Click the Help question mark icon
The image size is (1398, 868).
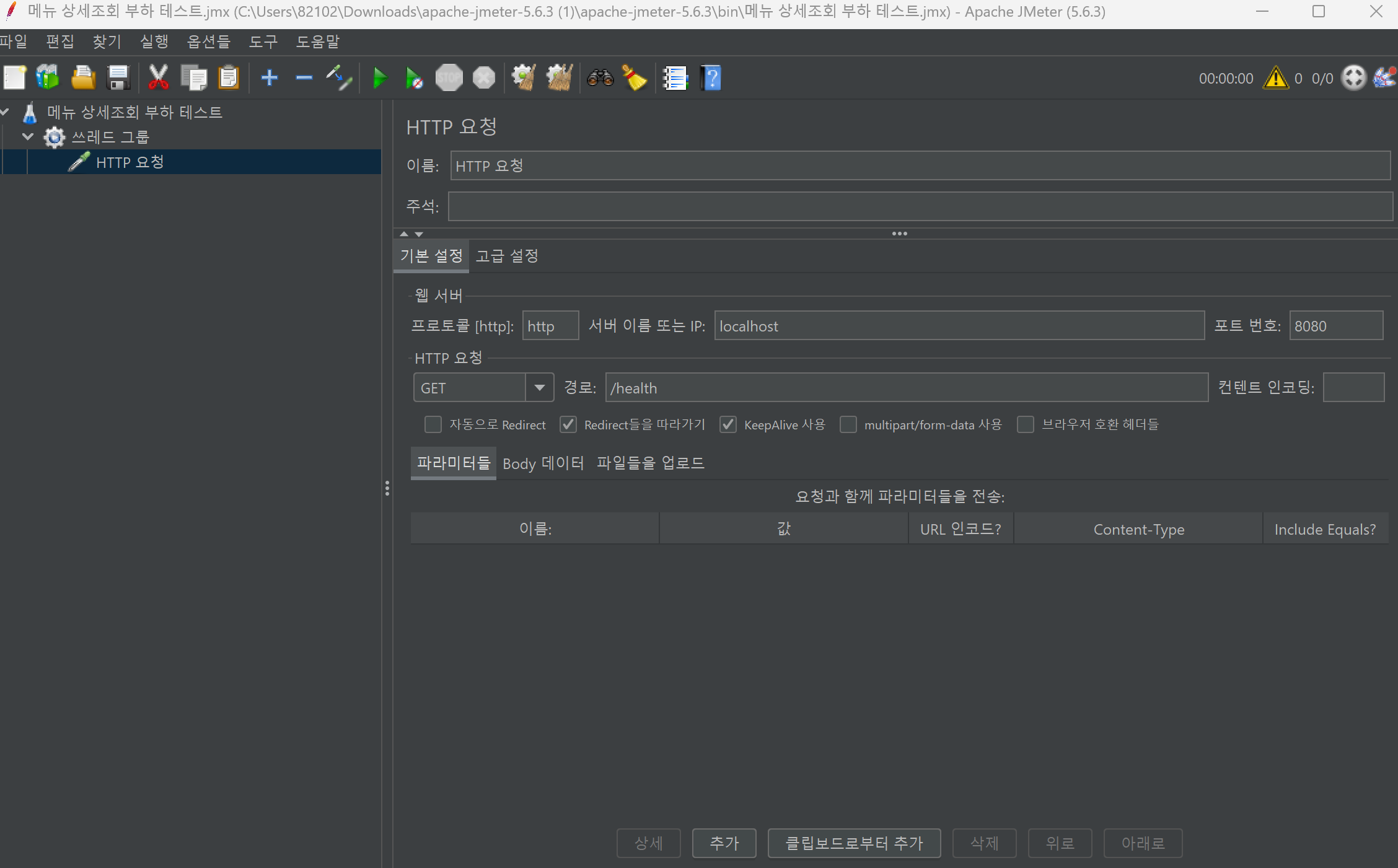pyautogui.click(x=711, y=78)
